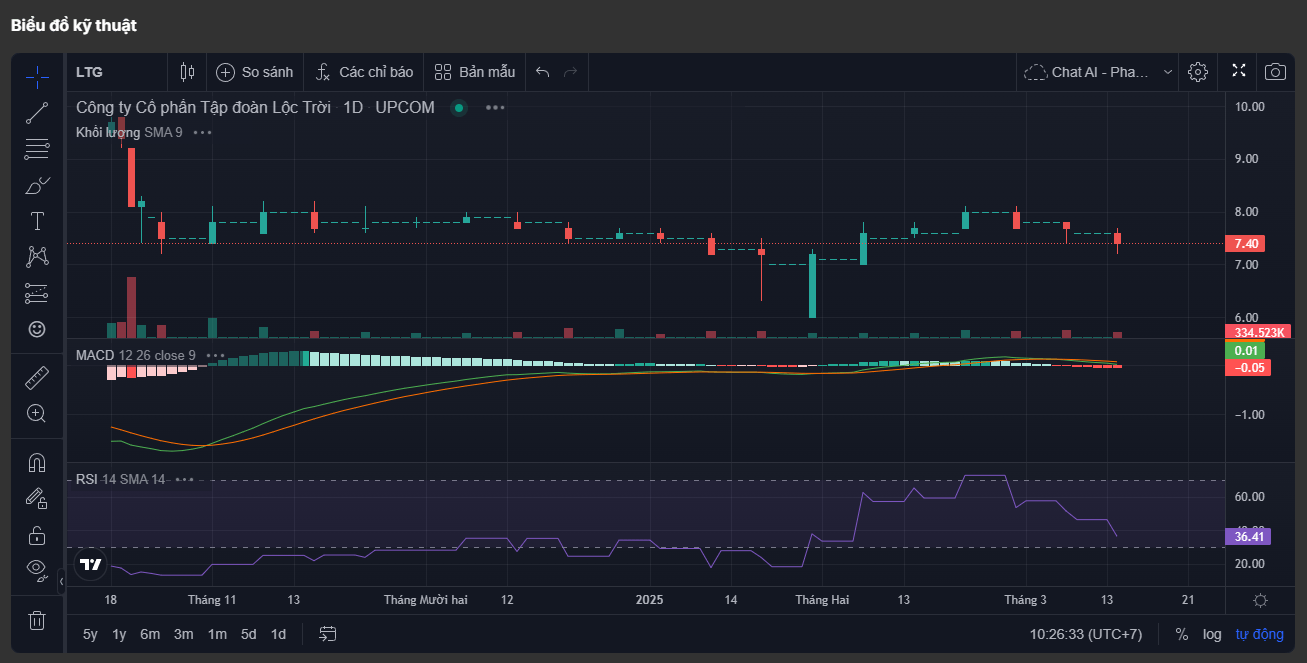Screen dimensions: 1307x663
Task: Click green market status dot indicator
Action: 459,107
